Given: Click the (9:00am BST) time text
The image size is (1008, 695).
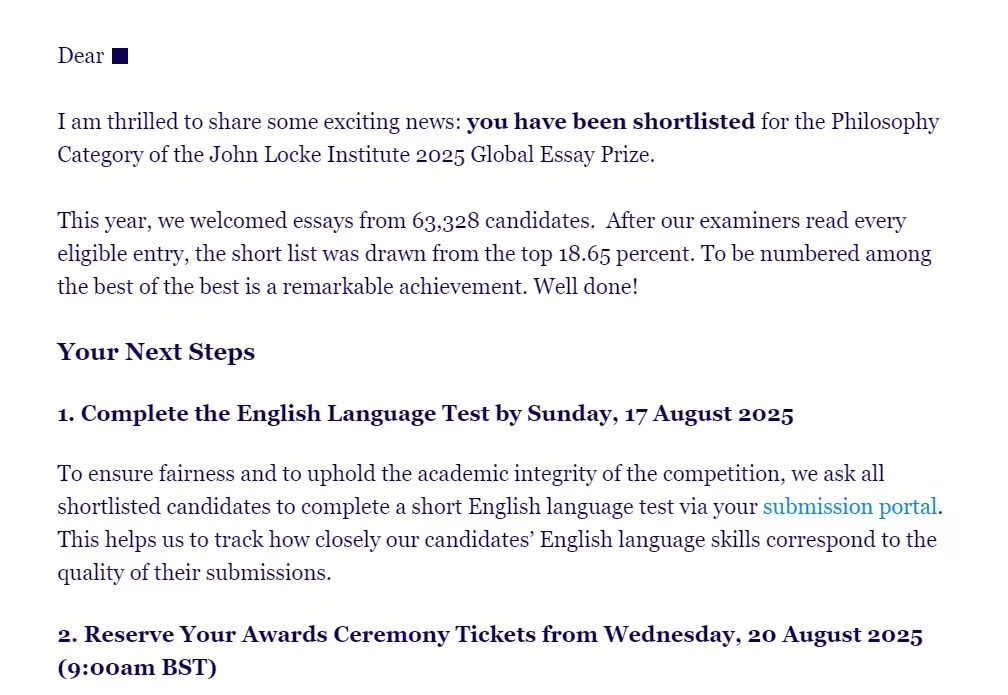Looking at the screenshot, I should [137, 667].
